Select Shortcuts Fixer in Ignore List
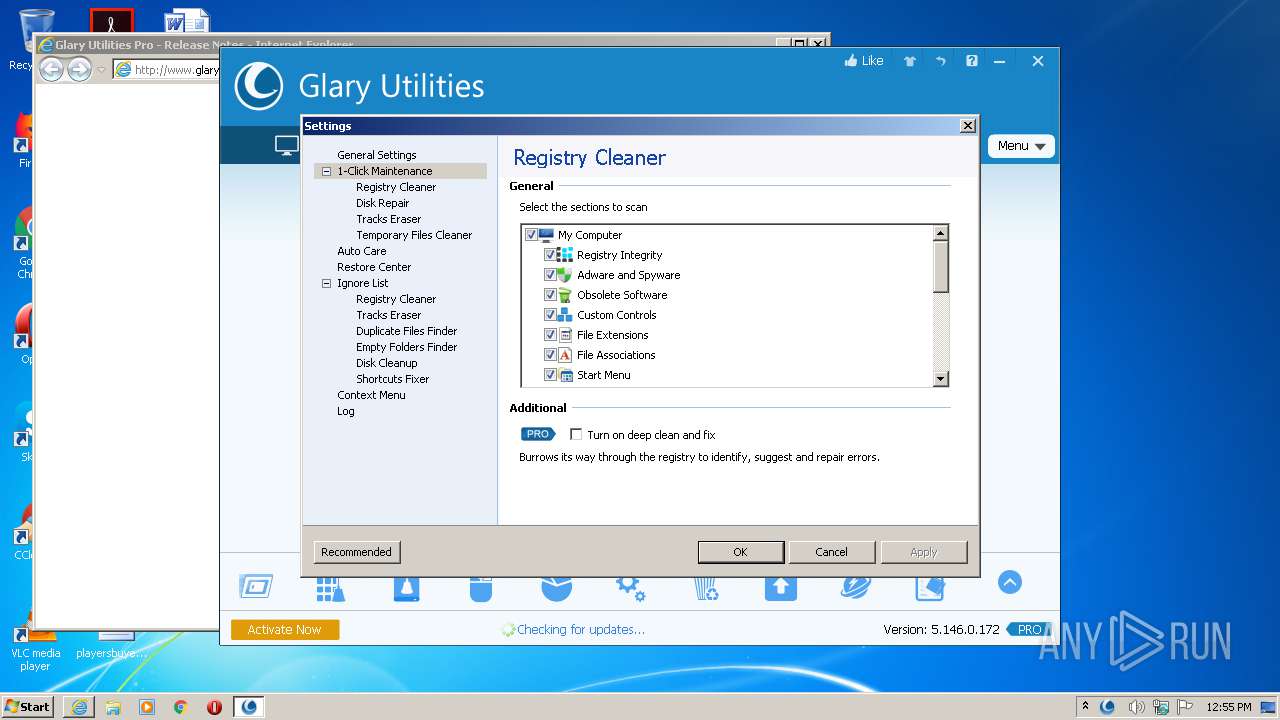 pyautogui.click(x=393, y=379)
